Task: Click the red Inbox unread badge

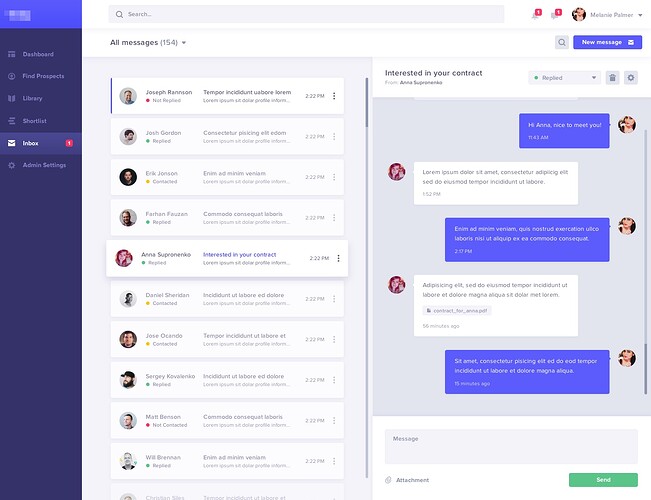Action: click(x=69, y=143)
